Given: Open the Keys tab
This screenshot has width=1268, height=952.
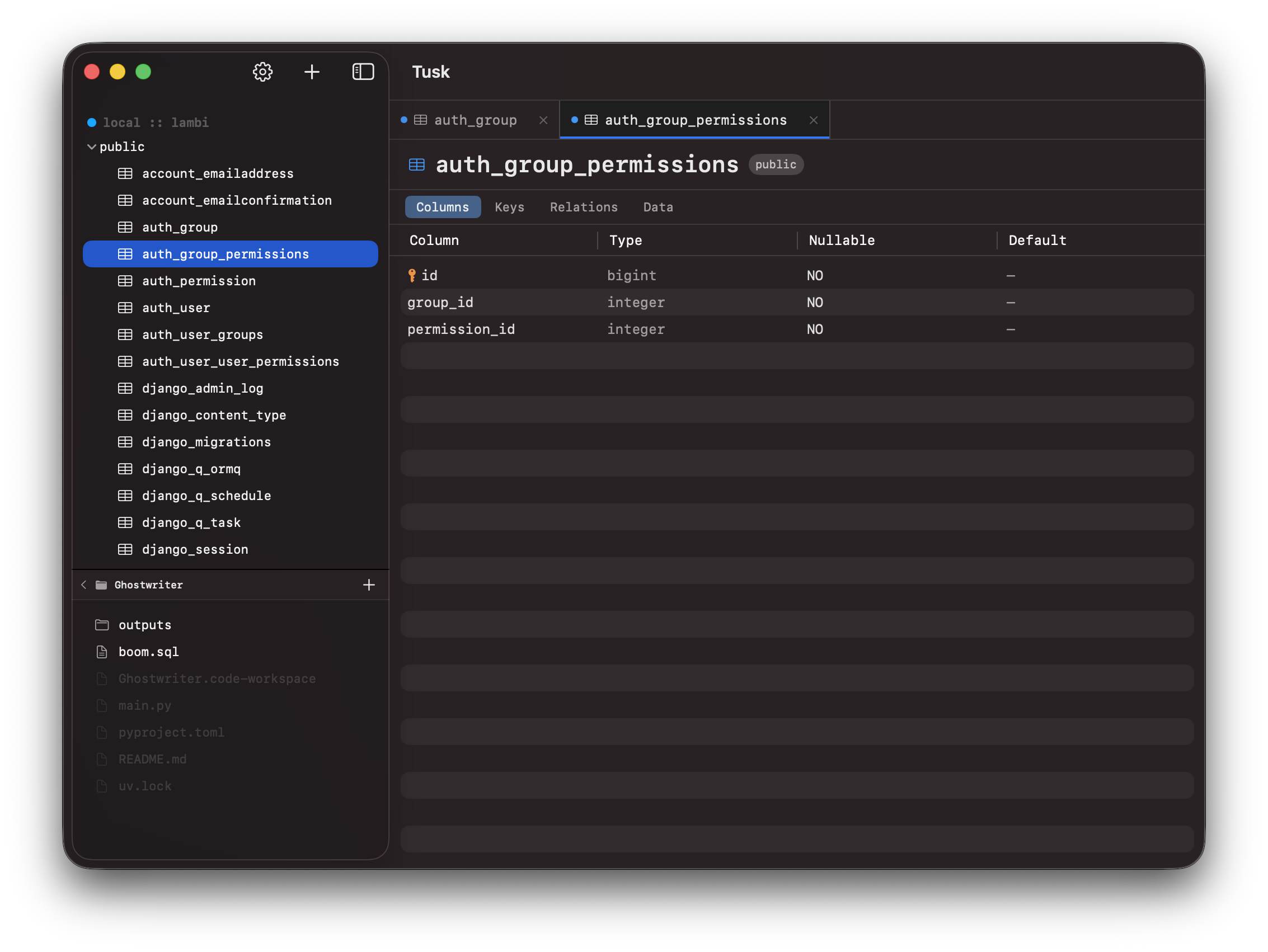Looking at the screenshot, I should [x=509, y=207].
